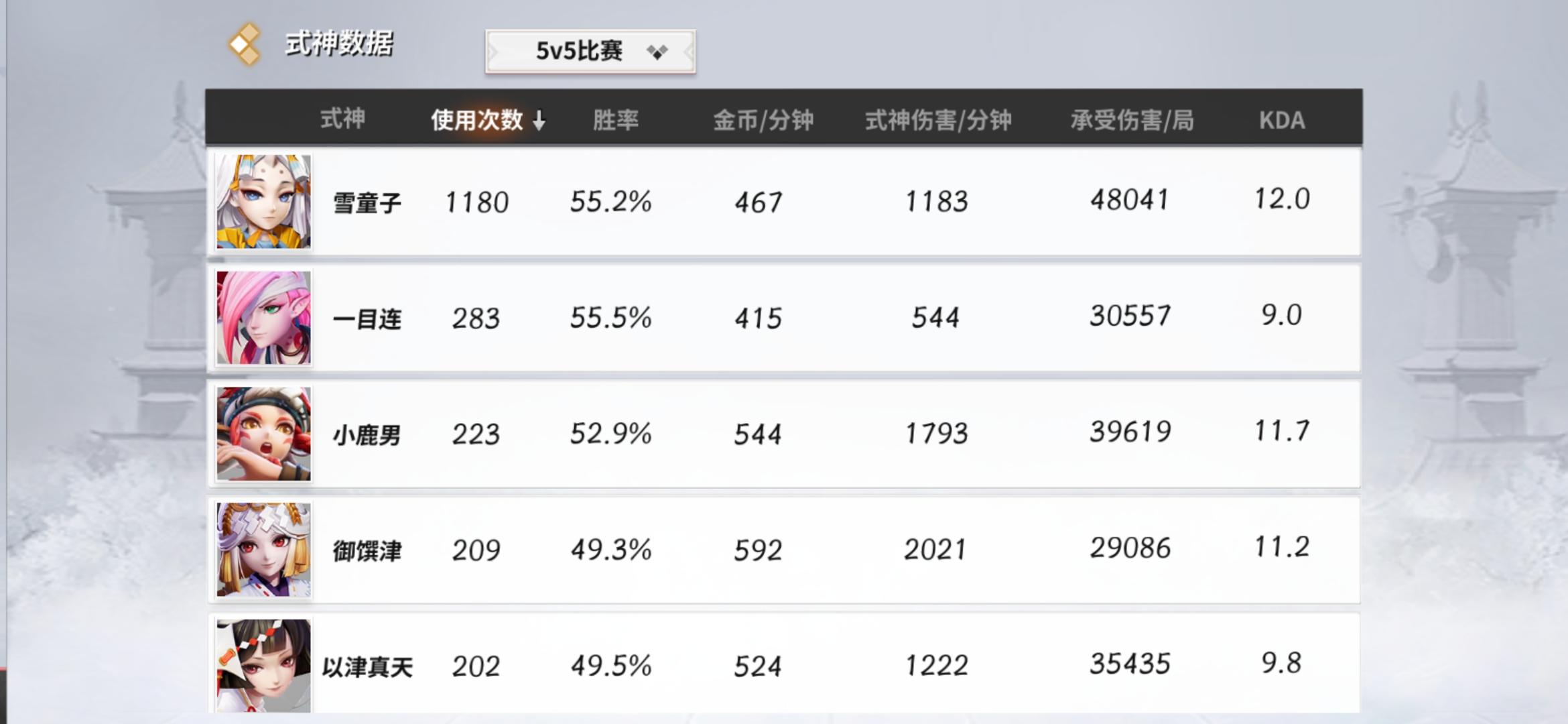Click the 雪童子 name label
This screenshot has height=724, width=1568.
tap(367, 202)
